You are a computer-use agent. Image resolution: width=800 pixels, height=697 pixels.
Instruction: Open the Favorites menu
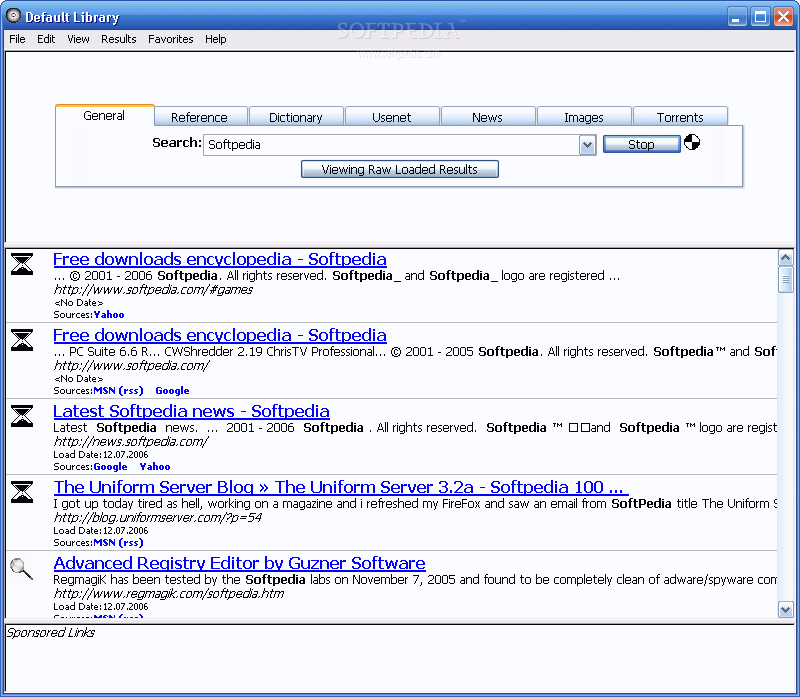click(170, 39)
